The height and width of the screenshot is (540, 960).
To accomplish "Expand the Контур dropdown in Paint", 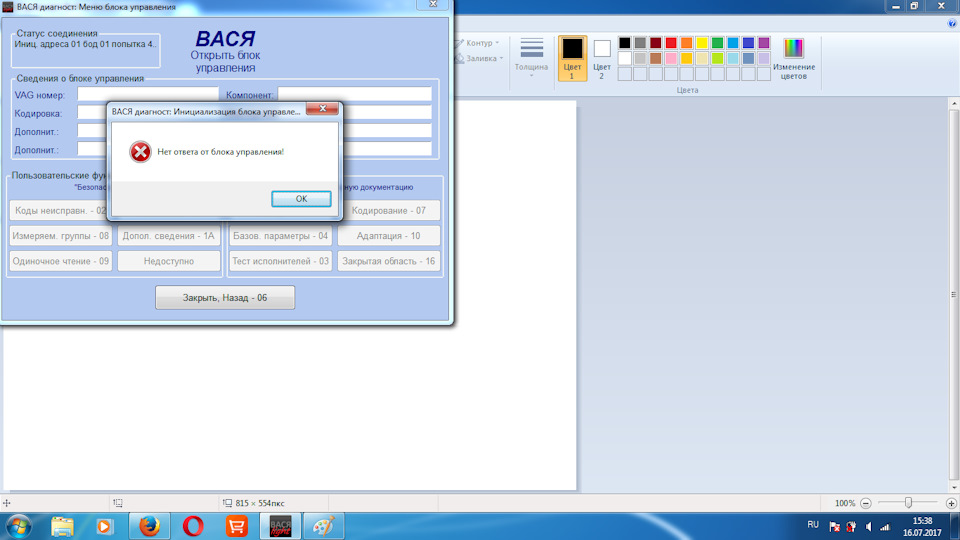I will (478, 43).
